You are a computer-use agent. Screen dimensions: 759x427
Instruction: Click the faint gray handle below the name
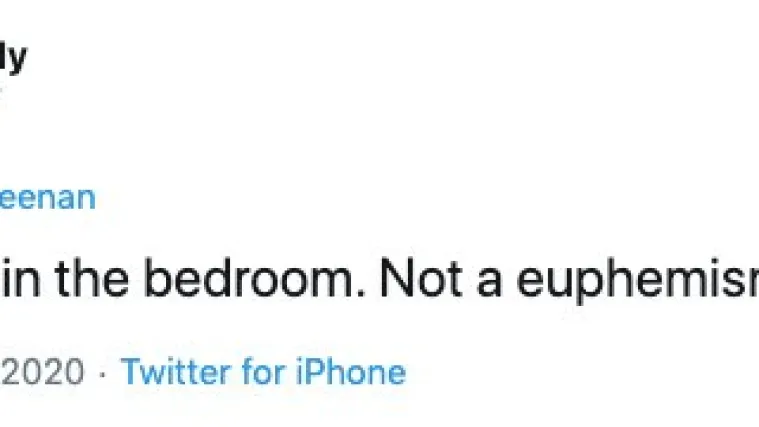click(1, 92)
